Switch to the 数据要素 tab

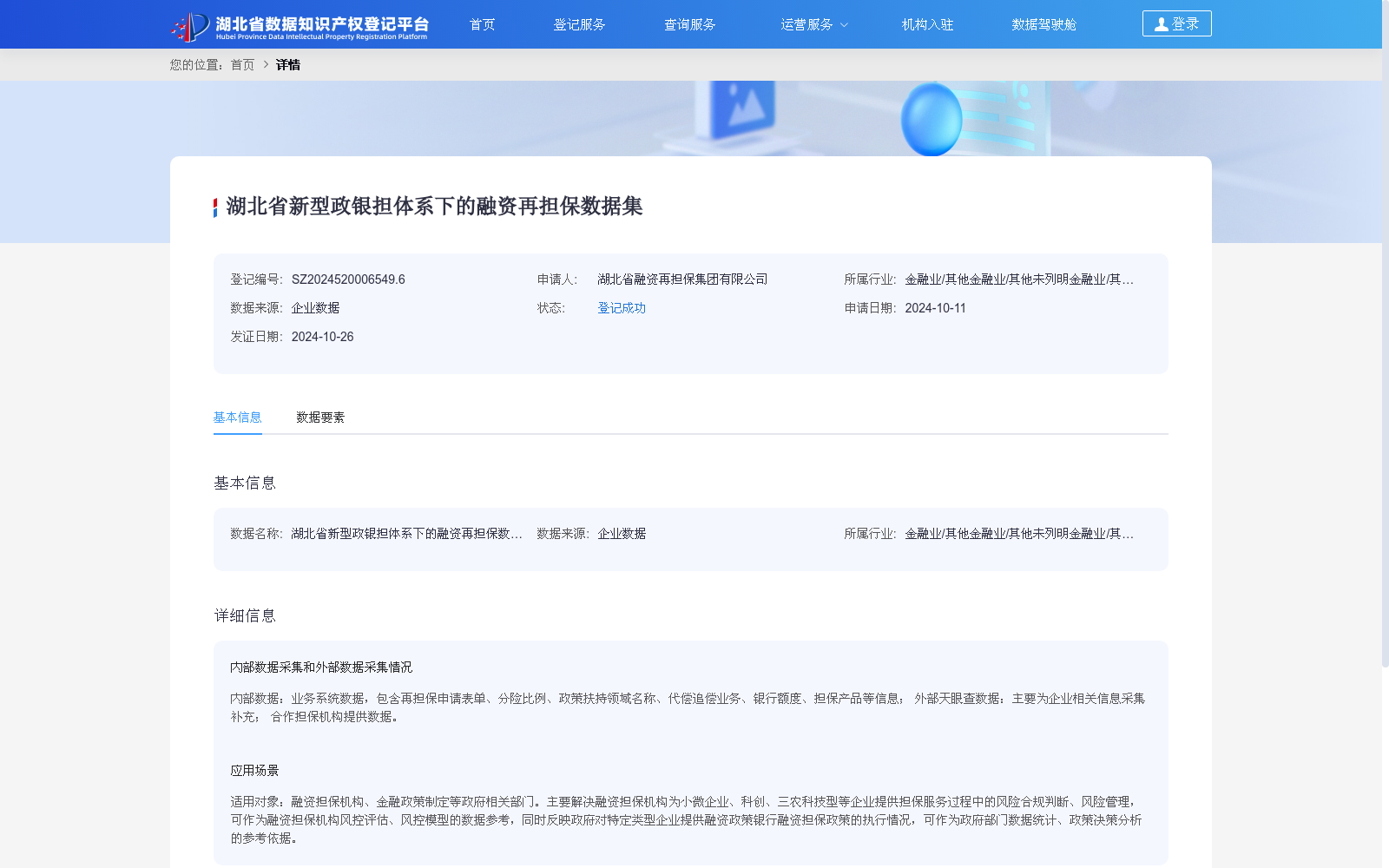(x=319, y=418)
